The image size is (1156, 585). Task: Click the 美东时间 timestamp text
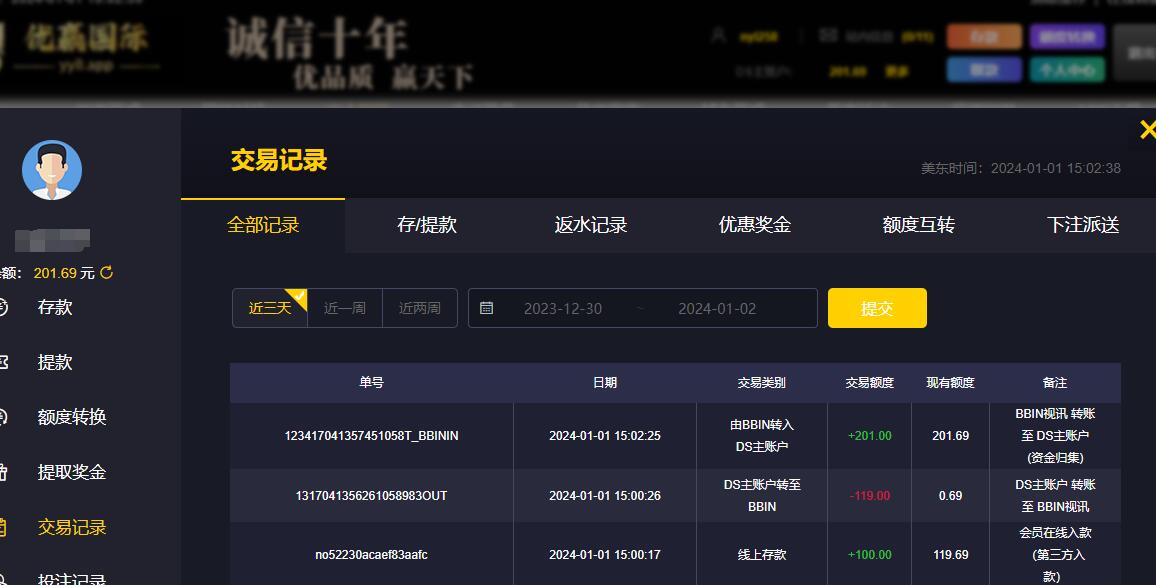1020,168
